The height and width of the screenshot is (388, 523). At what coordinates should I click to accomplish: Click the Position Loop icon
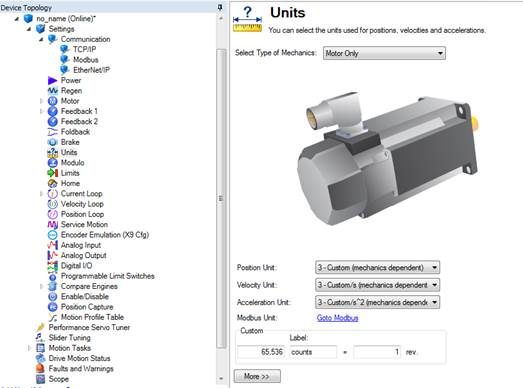(x=52, y=214)
